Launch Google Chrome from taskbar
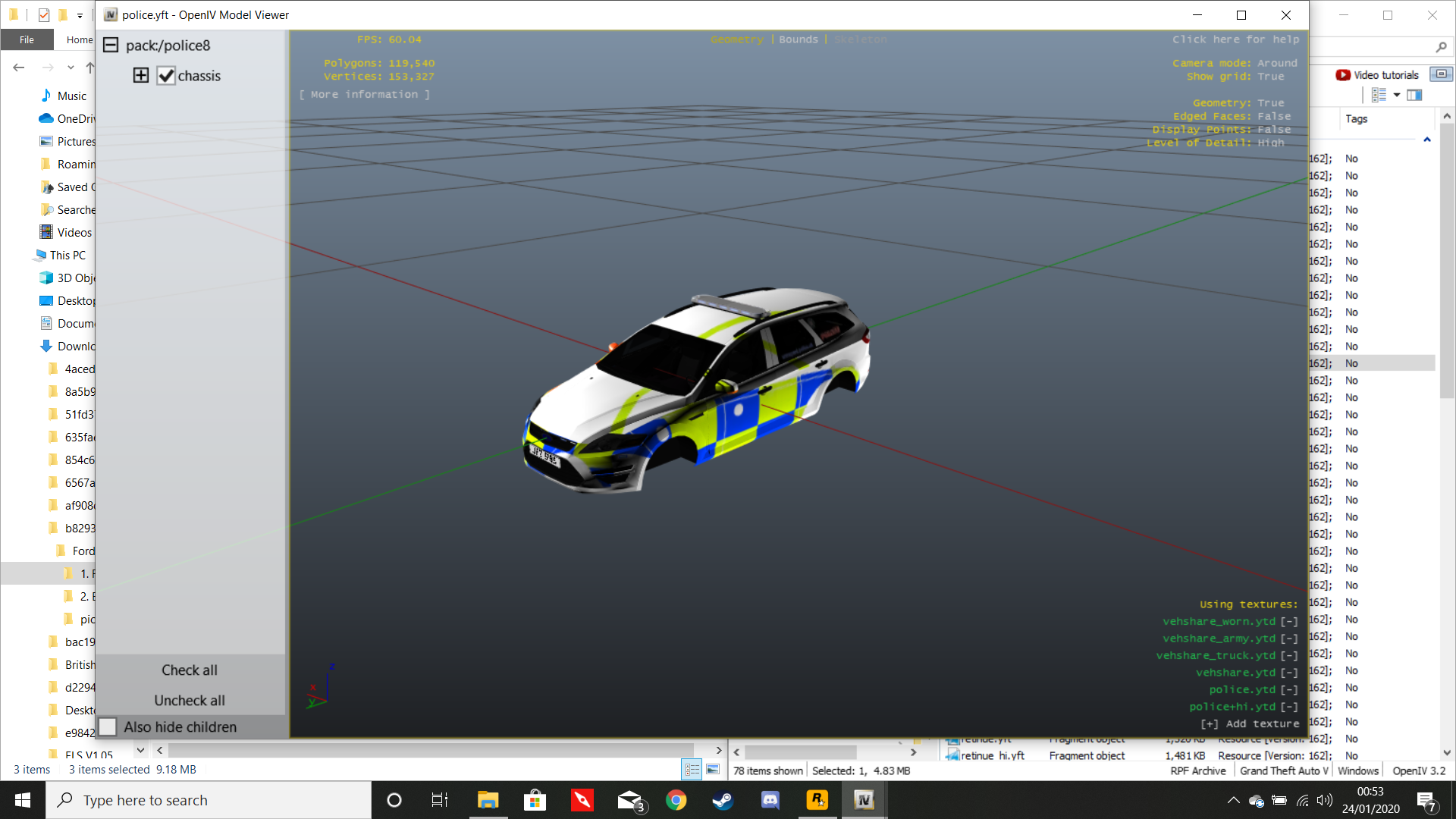Image resolution: width=1456 pixels, height=819 pixels. pos(676,800)
